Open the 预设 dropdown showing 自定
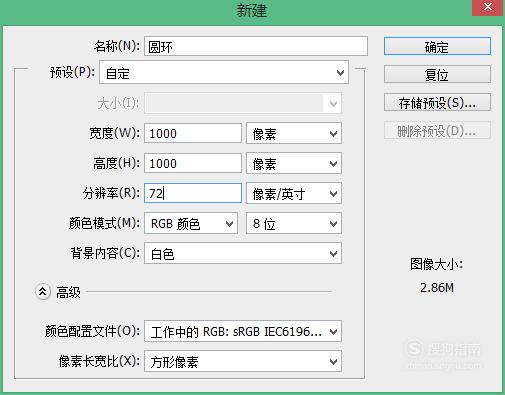 pyautogui.click(x=224, y=72)
